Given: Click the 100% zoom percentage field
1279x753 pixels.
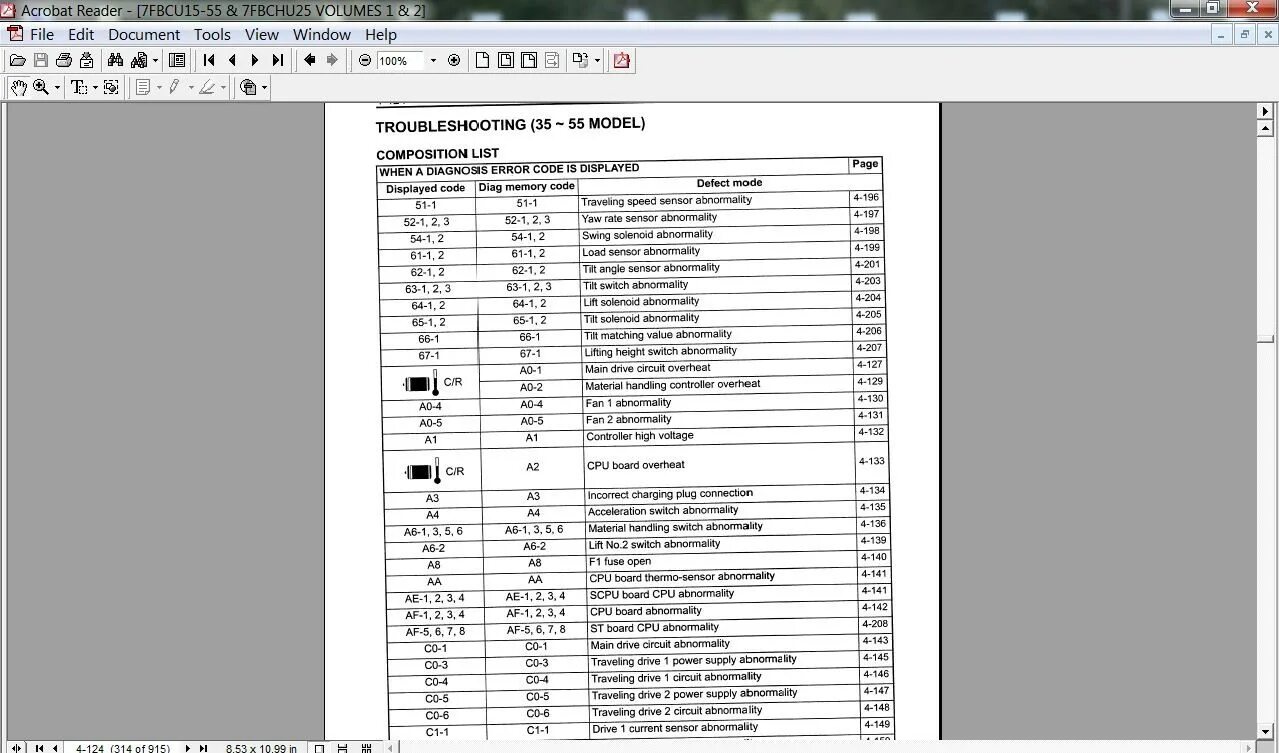Looking at the screenshot, I should (x=400, y=61).
